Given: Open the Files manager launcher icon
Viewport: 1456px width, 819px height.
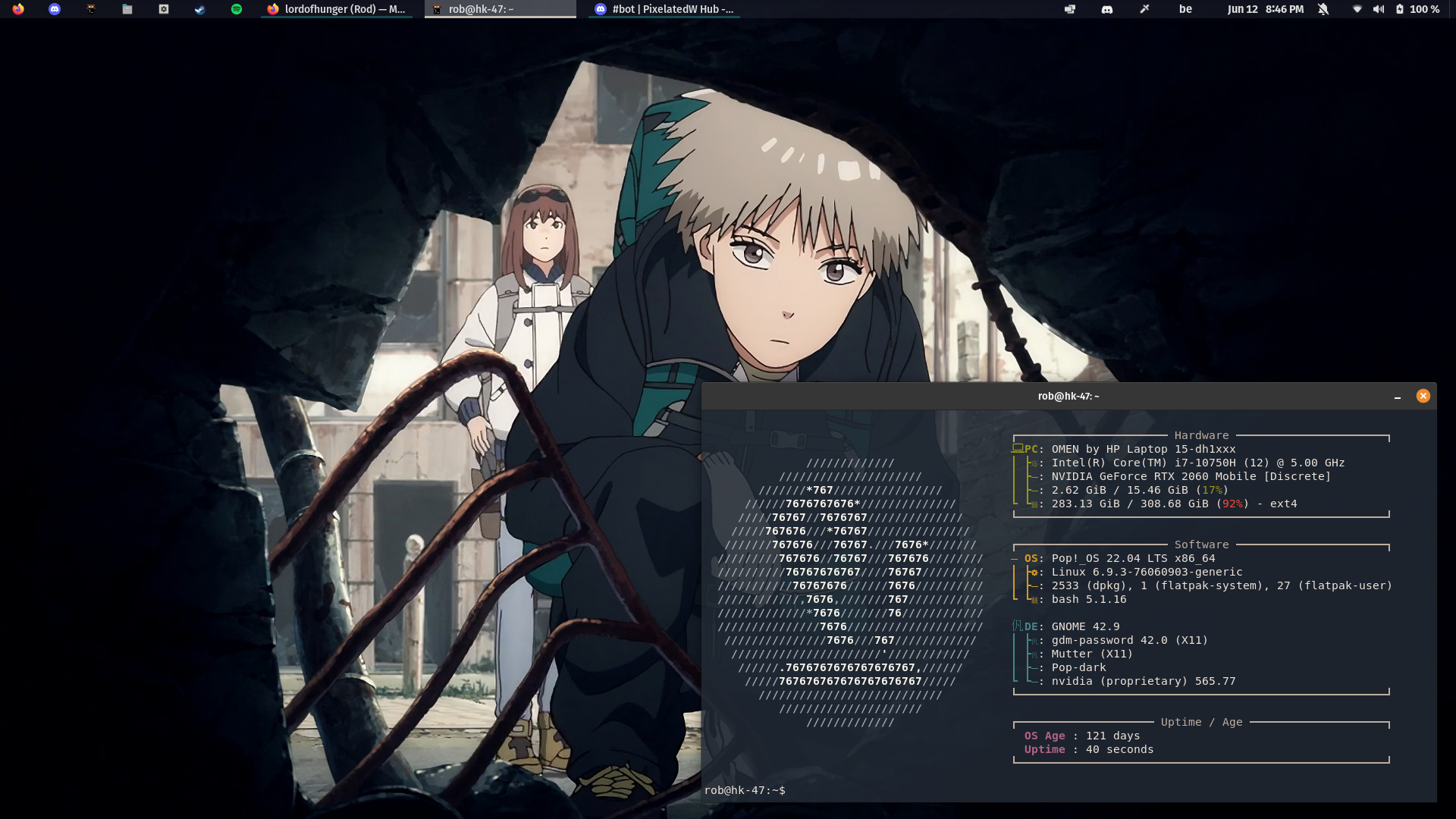Looking at the screenshot, I should [127, 9].
